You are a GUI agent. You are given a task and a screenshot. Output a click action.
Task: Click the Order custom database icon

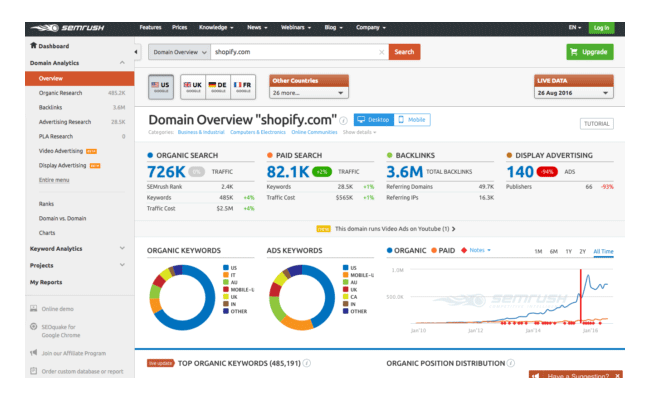(34, 371)
